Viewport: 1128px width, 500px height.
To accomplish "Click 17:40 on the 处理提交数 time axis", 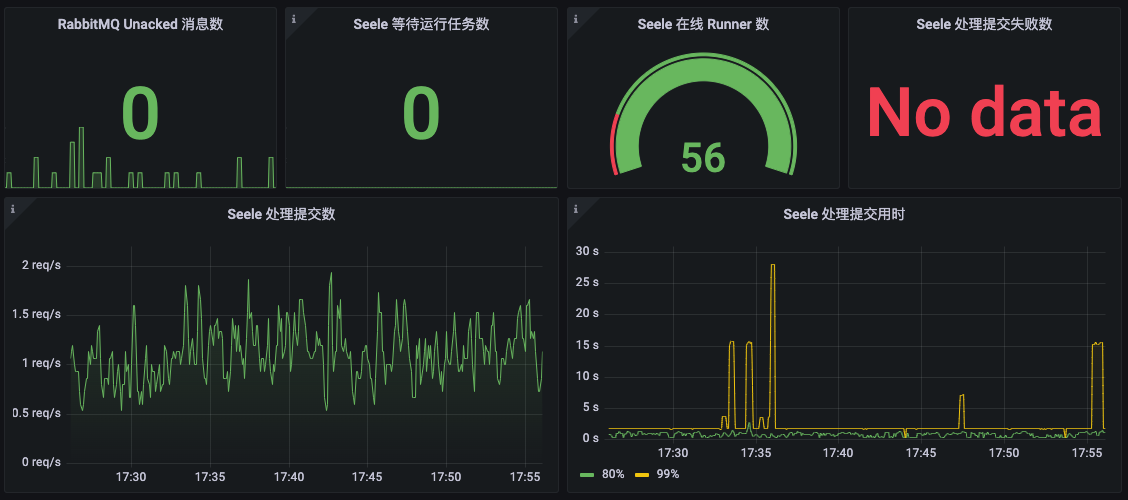I will coord(288,477).
